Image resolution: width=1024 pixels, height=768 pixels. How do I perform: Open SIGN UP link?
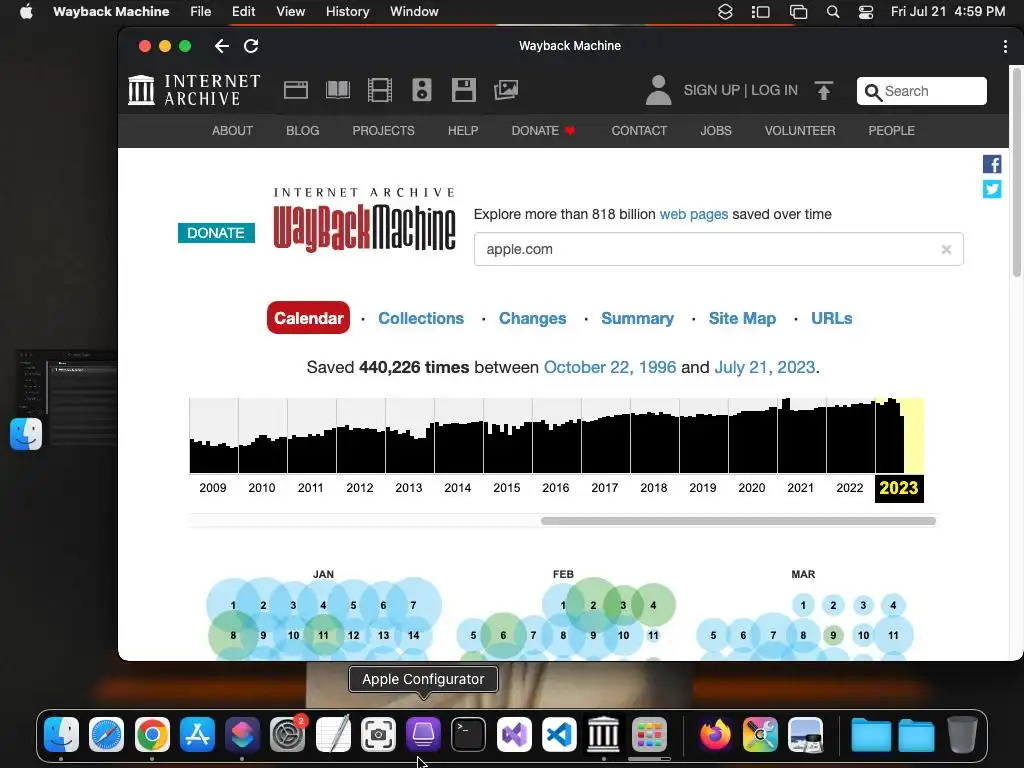click(x=712, y=90)
